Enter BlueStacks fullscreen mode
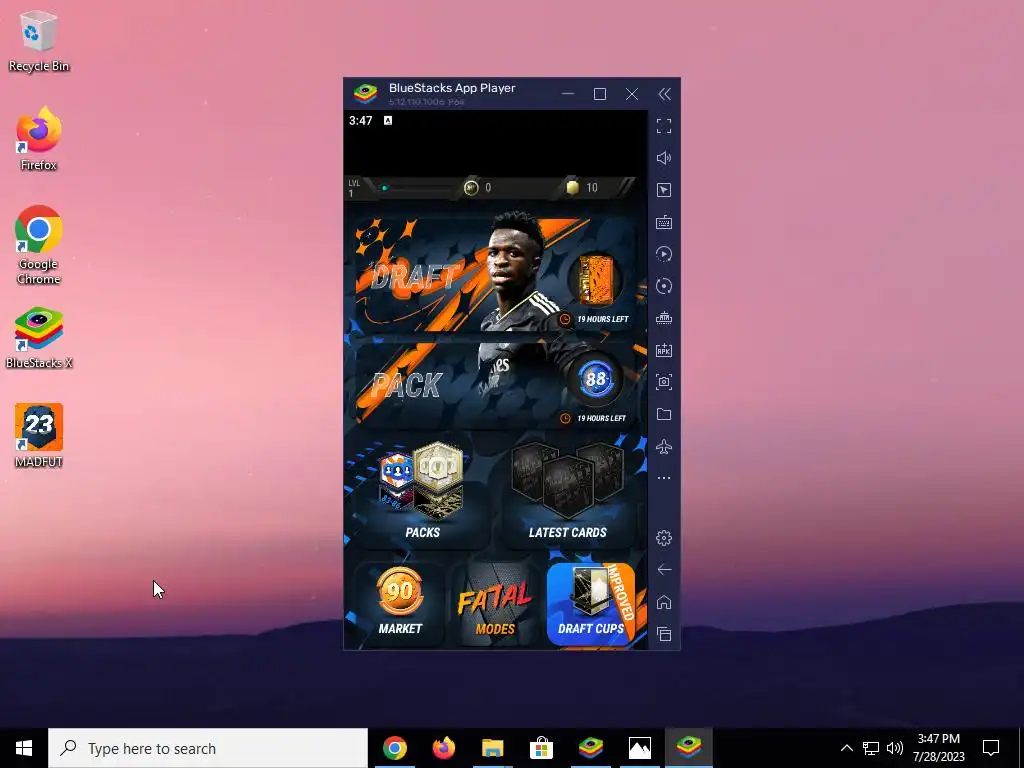 [664, 126]
